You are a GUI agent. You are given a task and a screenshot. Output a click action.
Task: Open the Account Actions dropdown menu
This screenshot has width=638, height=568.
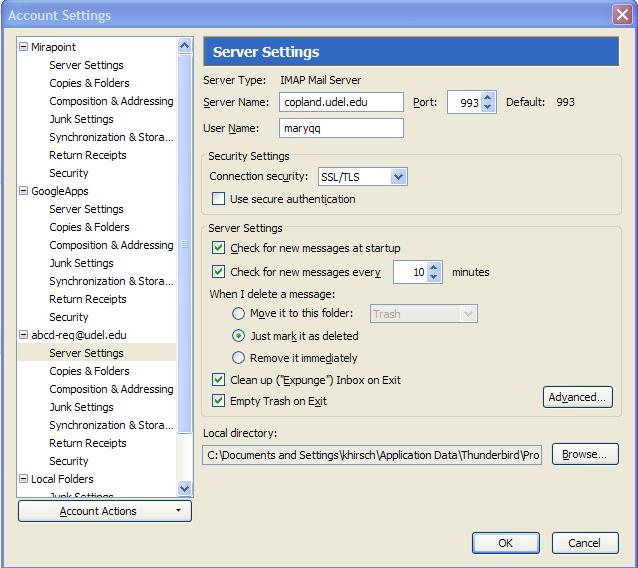[105, 511]
